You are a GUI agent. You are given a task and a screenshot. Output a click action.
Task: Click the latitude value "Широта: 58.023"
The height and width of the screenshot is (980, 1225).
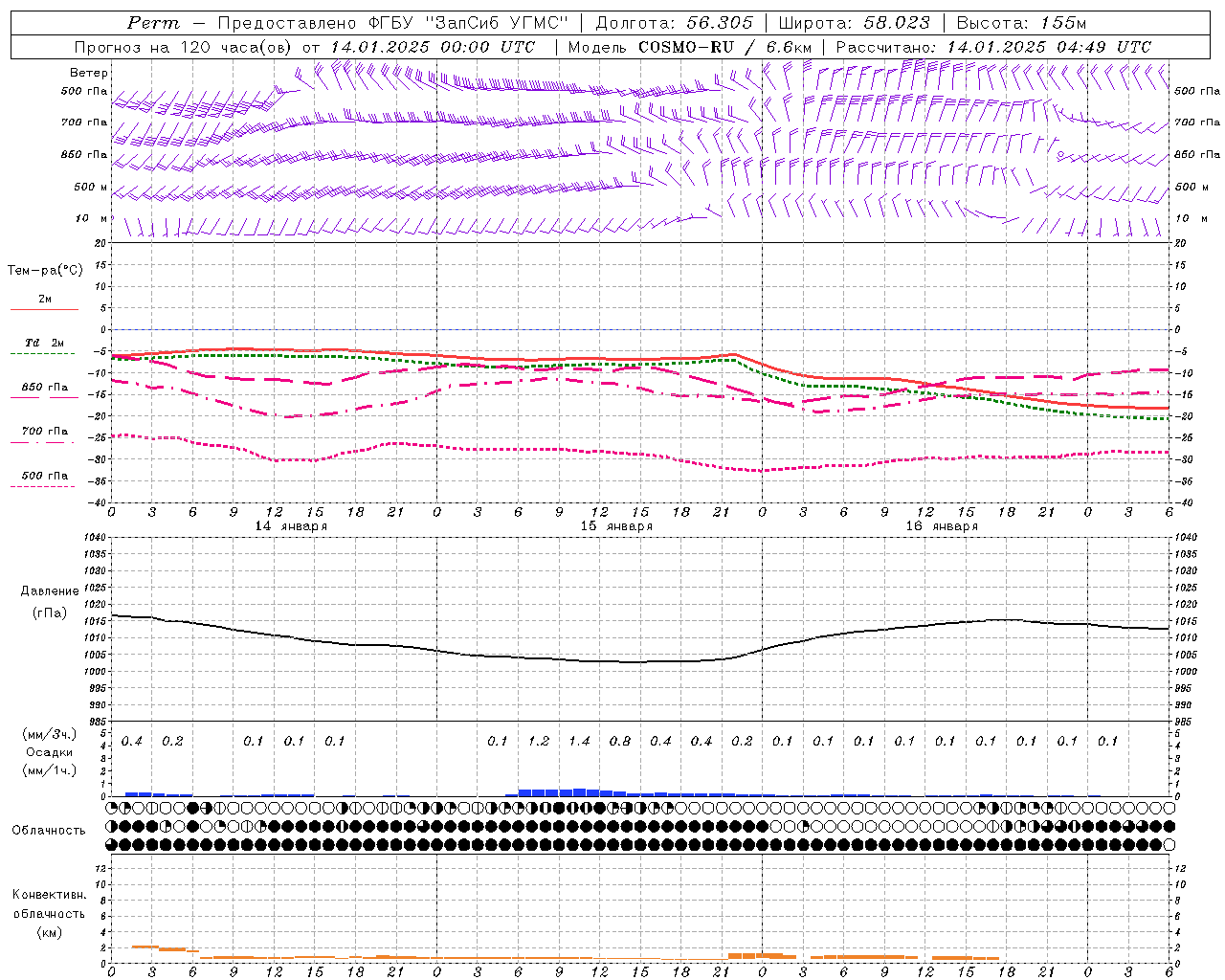click(x=854, y=23)
